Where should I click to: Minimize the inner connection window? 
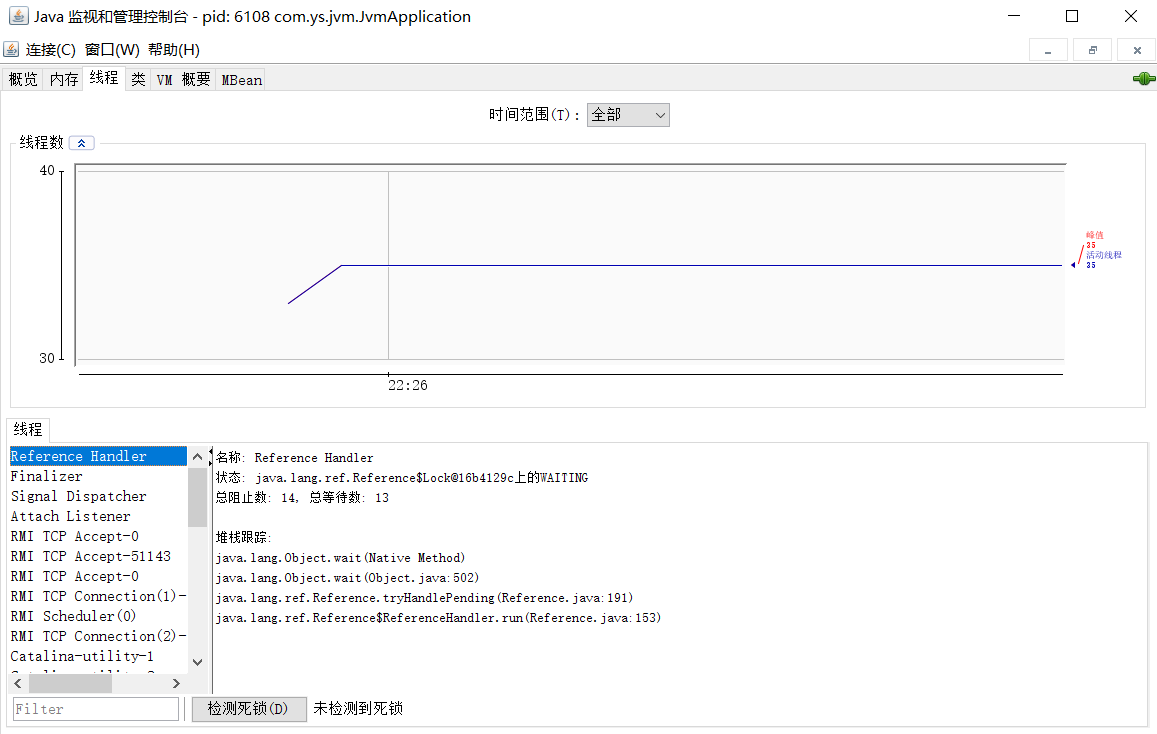point(1048,51)
